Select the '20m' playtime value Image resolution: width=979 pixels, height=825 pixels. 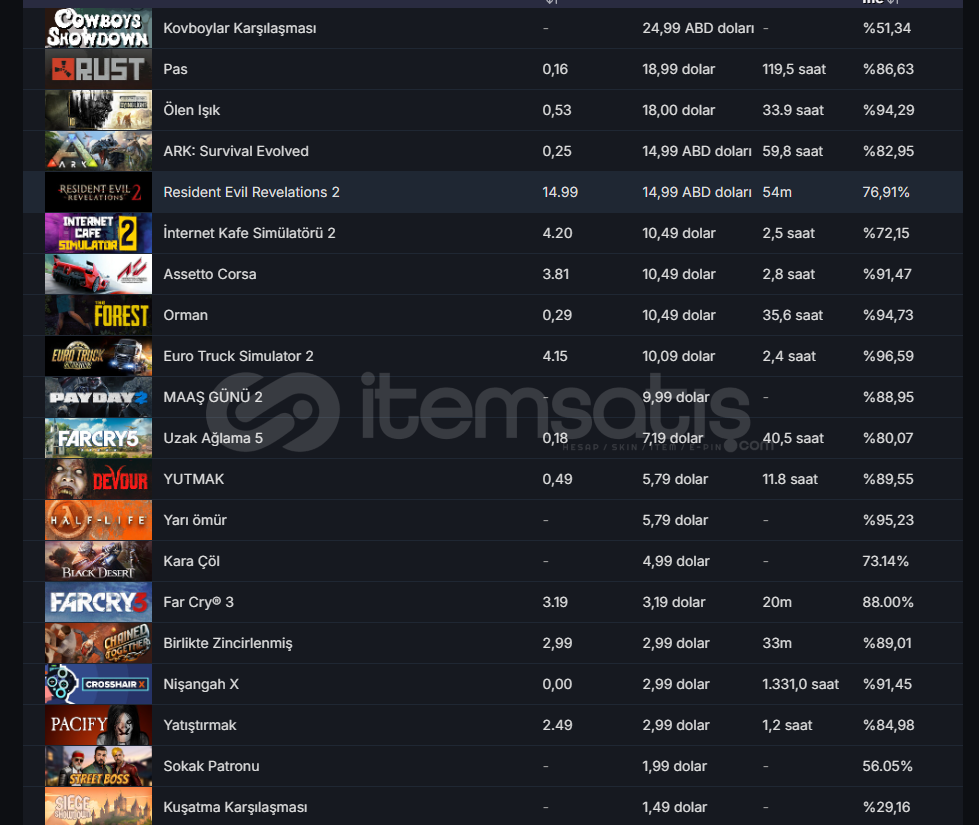click(x=777, y=602)
